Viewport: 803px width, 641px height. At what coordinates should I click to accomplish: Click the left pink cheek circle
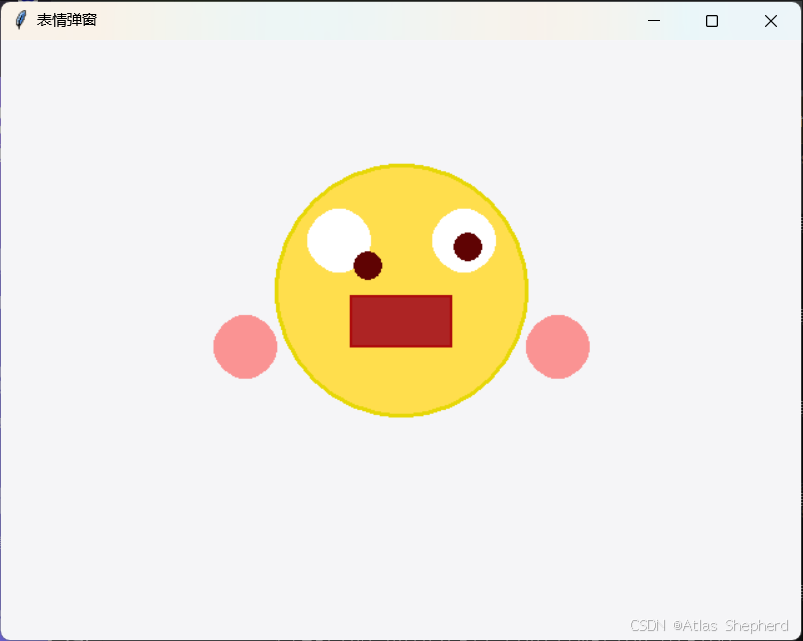245,347
